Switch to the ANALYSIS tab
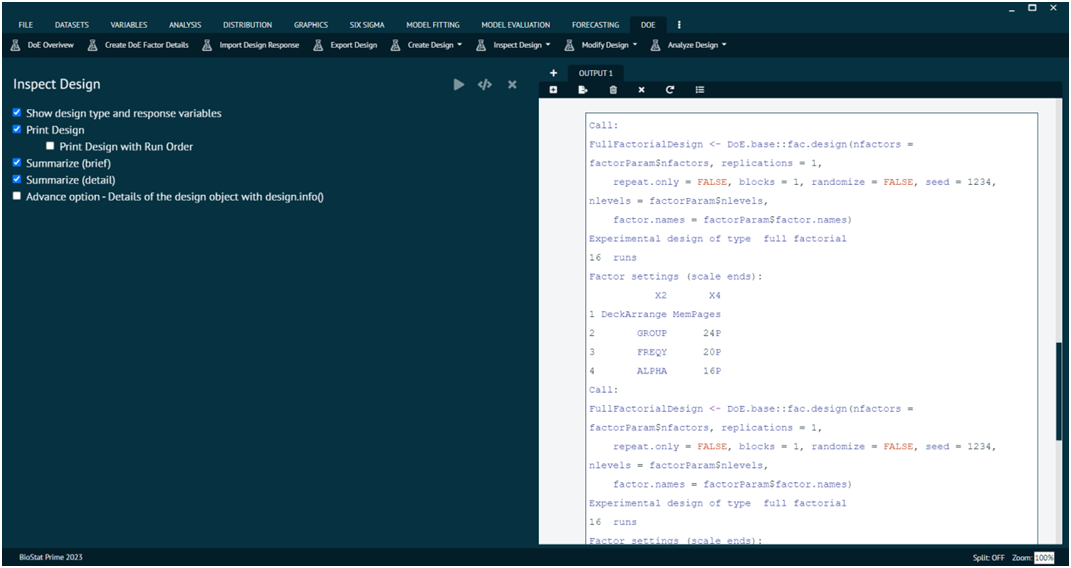The width and height of the screenshot is (1071, 568). pyautogui.click(x=185, y=25)
